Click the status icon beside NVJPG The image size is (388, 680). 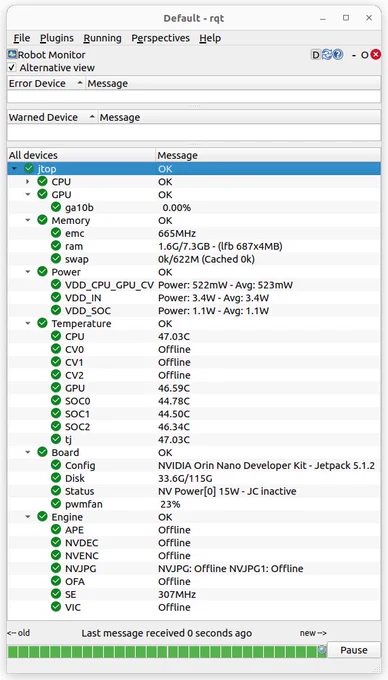pyautogui.click(x=56, y=568)
